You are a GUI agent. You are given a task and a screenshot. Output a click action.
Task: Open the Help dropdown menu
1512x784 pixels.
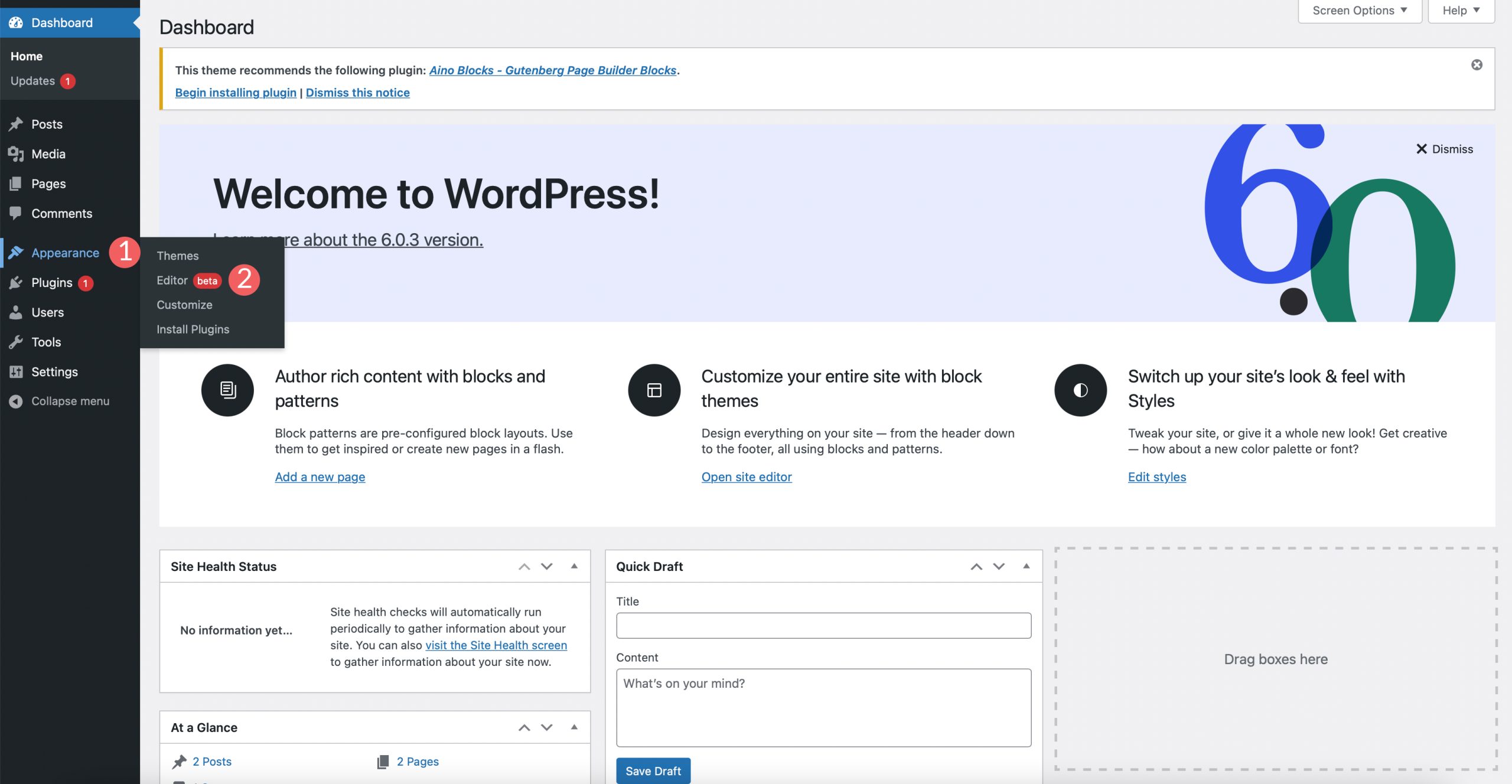pos(1460,11)
